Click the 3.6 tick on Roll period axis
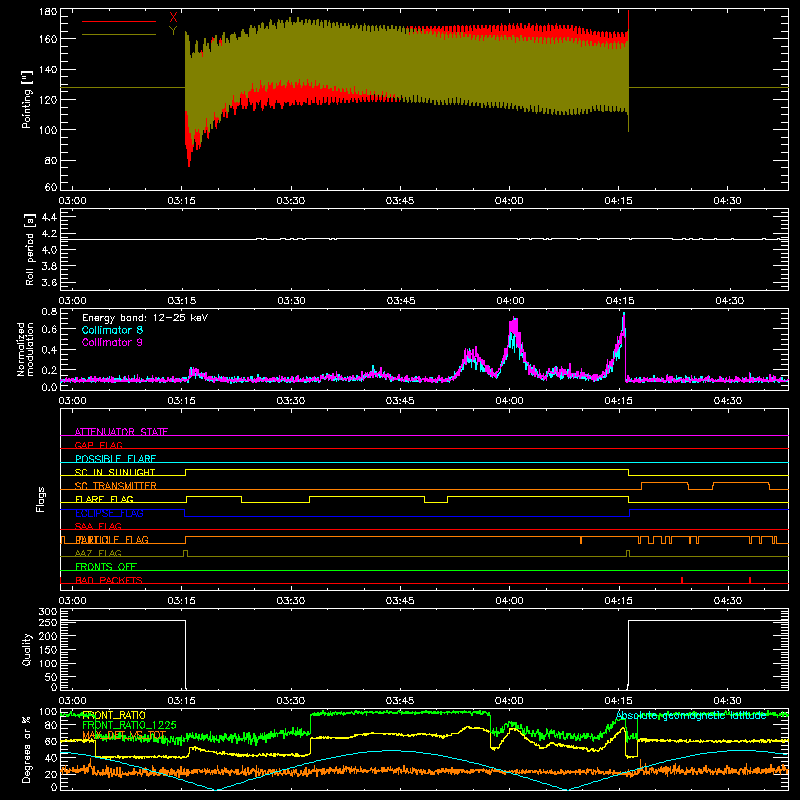Screen dimensions: 800x800 tap(49, 282)
